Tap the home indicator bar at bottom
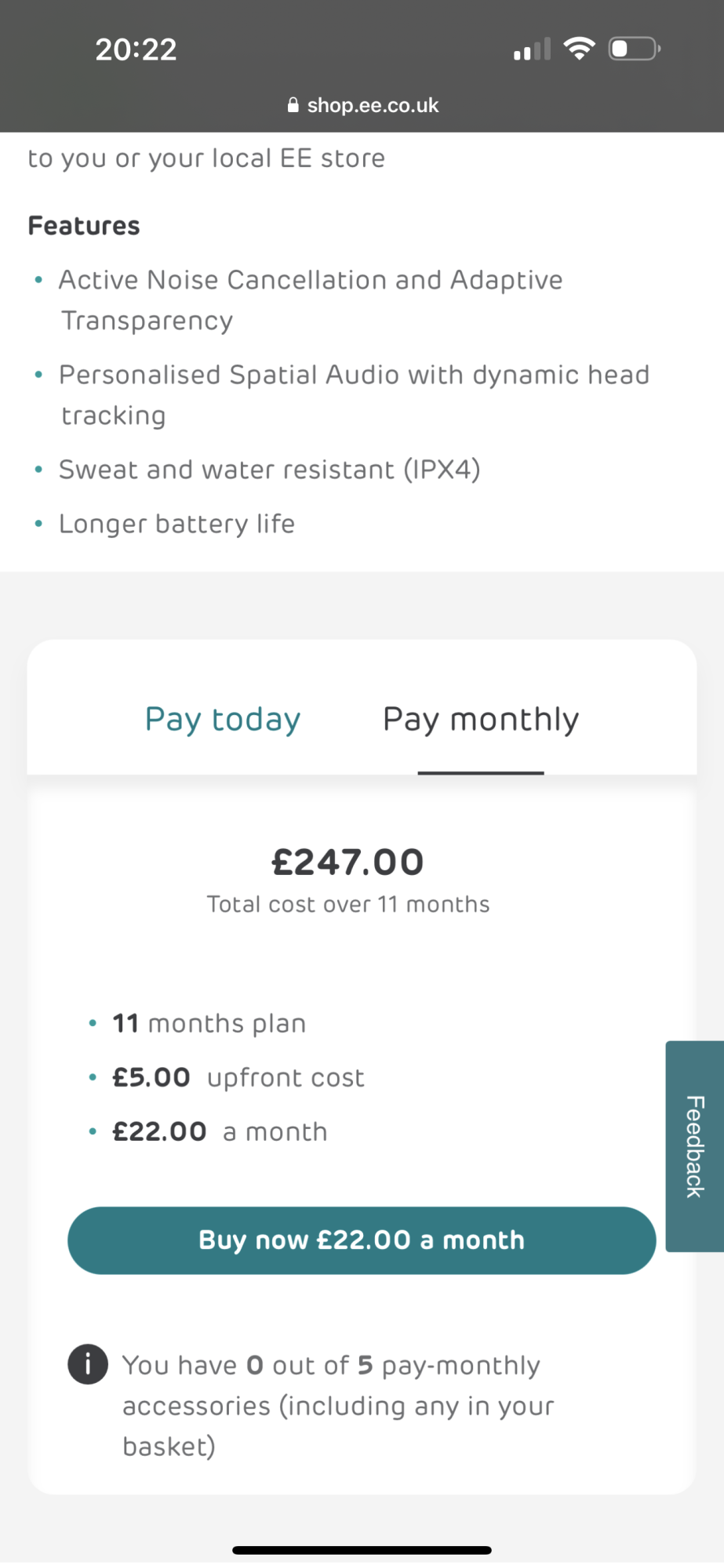724x1568 pixels. (x=362, y=1550)
